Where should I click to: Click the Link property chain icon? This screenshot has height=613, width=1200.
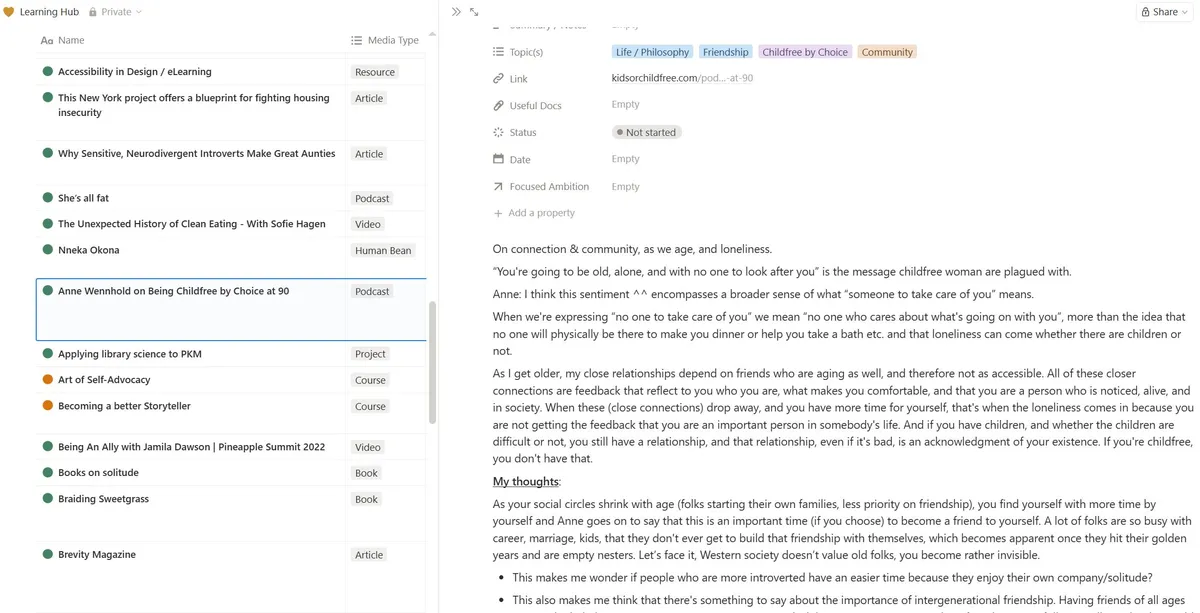point(498,79)
